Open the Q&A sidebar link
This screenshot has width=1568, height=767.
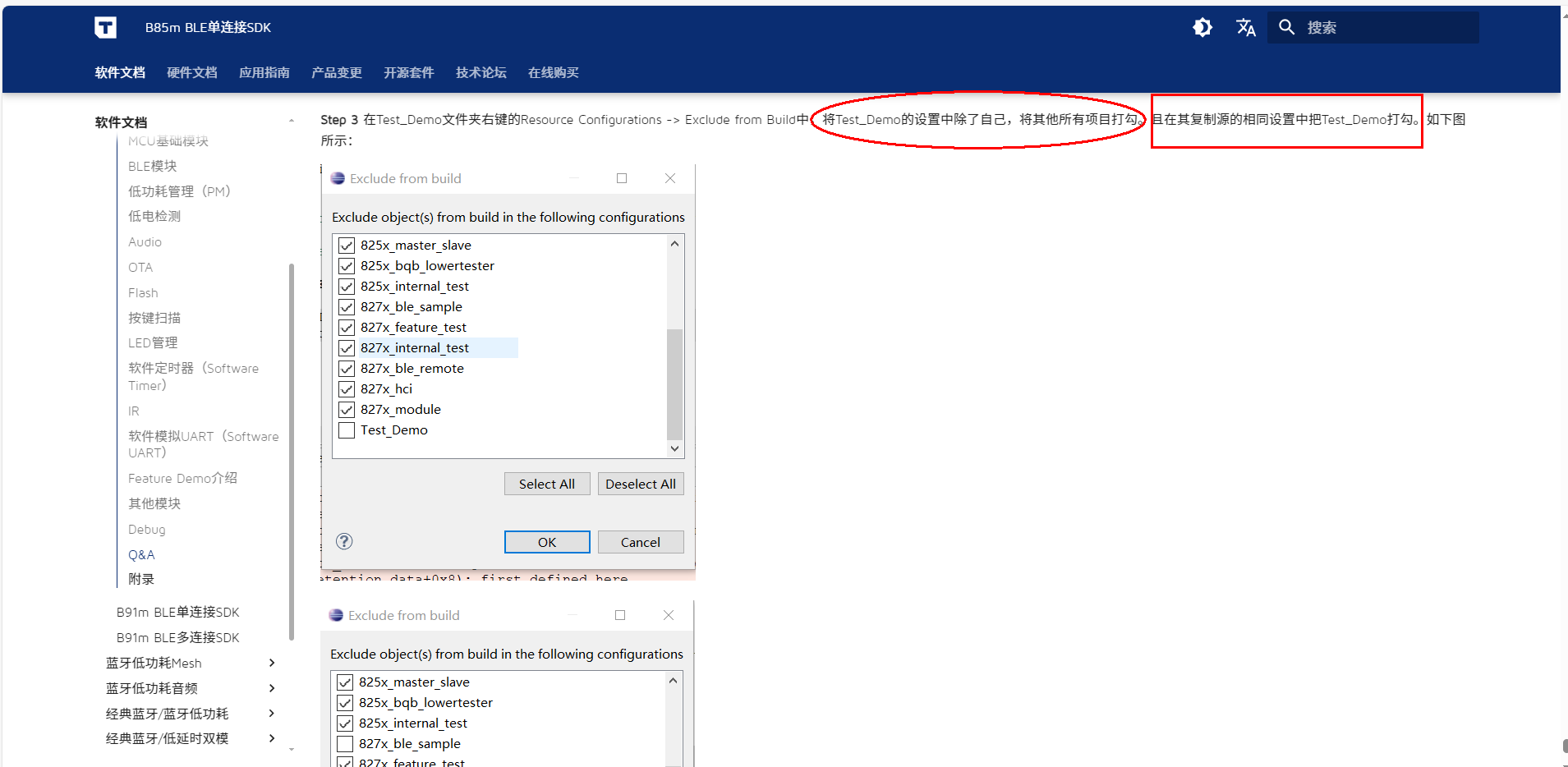pyautogui.click(x=141, y=554)
